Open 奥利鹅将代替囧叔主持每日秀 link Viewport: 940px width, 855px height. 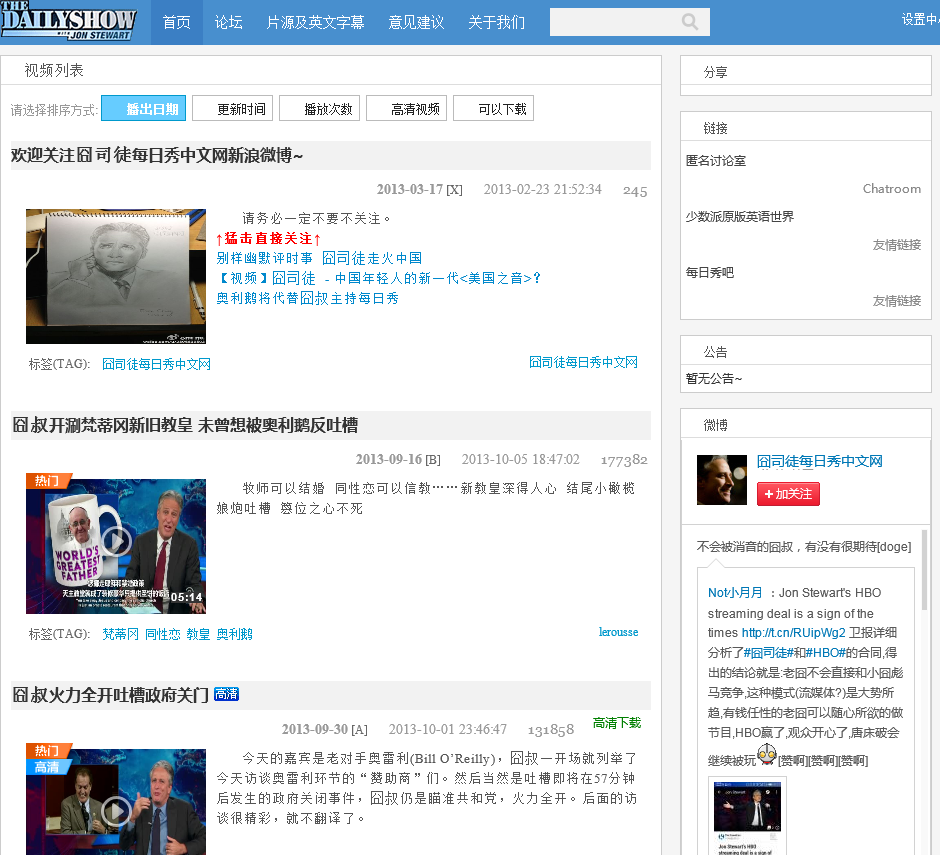308,298
